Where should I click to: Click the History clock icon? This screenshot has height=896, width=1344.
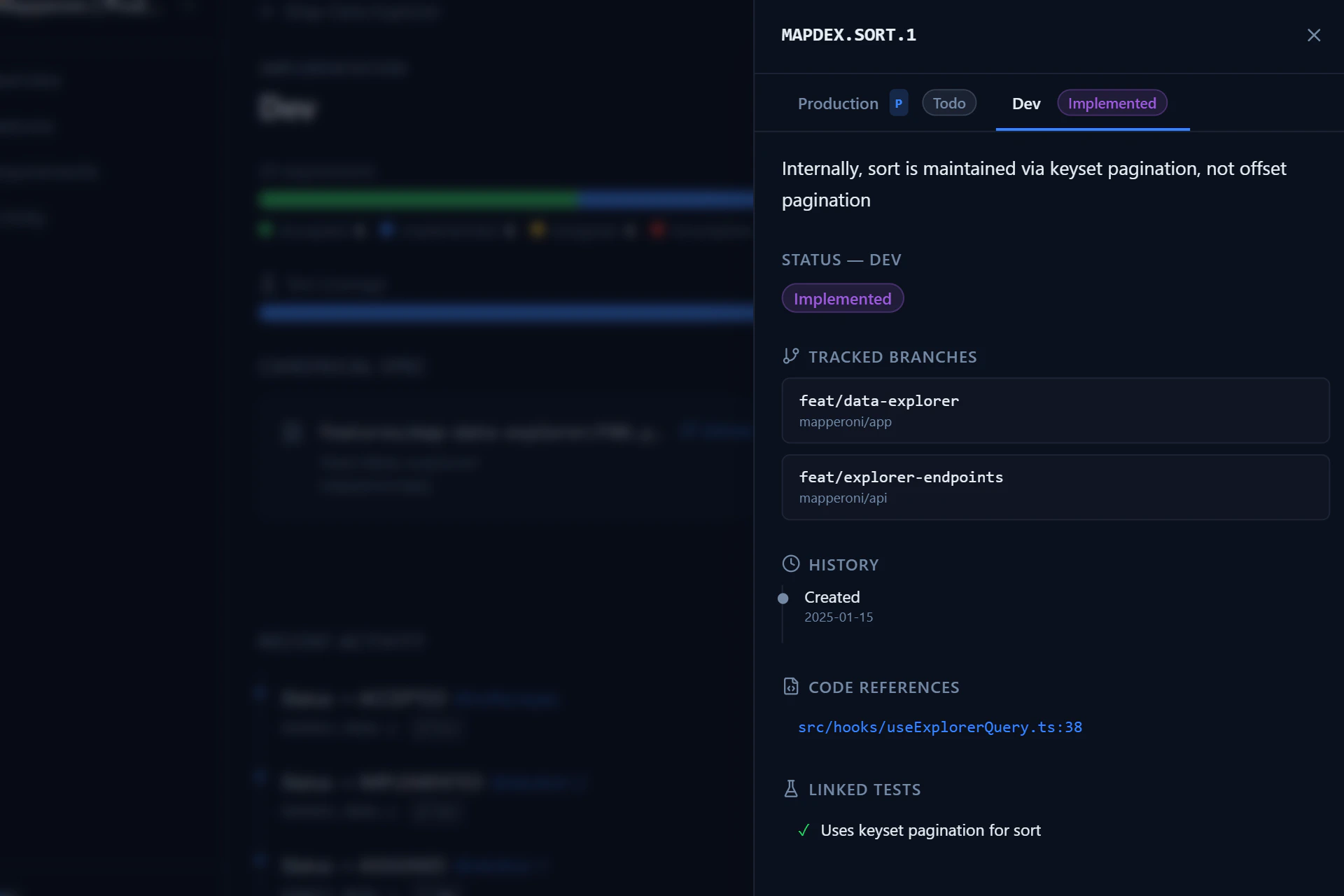[790, 564]
